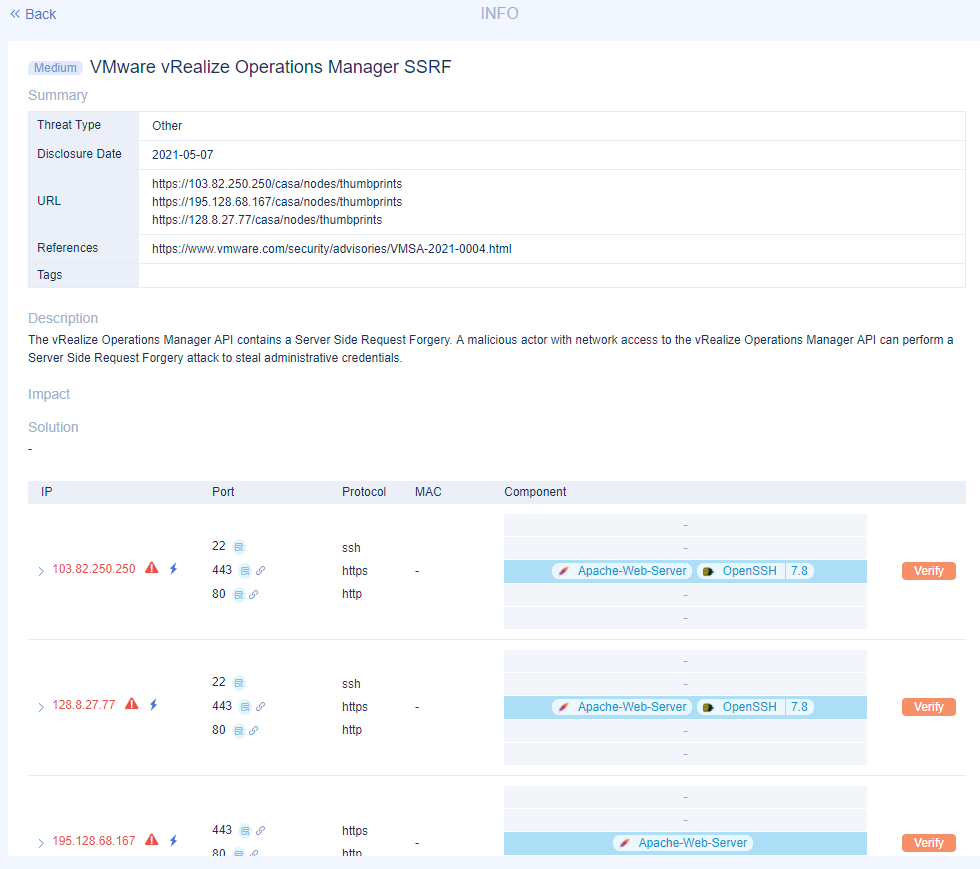Open banner details icon for port 443 of 128.8.27.77
Screen dimensions: 980x869
tap(245, 706)
